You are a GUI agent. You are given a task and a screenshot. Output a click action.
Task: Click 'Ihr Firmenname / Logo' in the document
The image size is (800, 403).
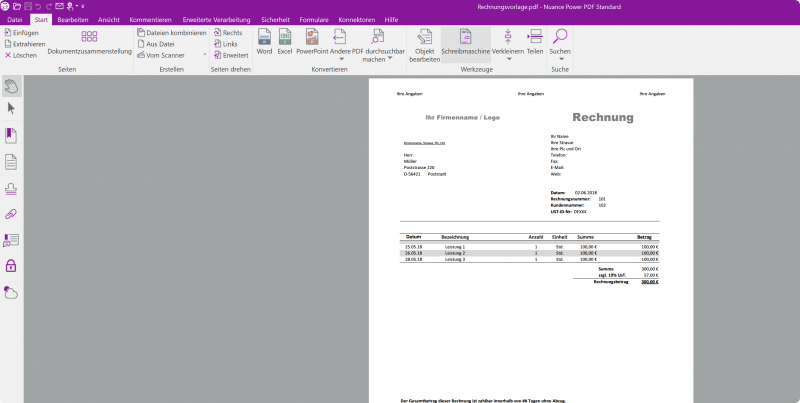(462, 117)
